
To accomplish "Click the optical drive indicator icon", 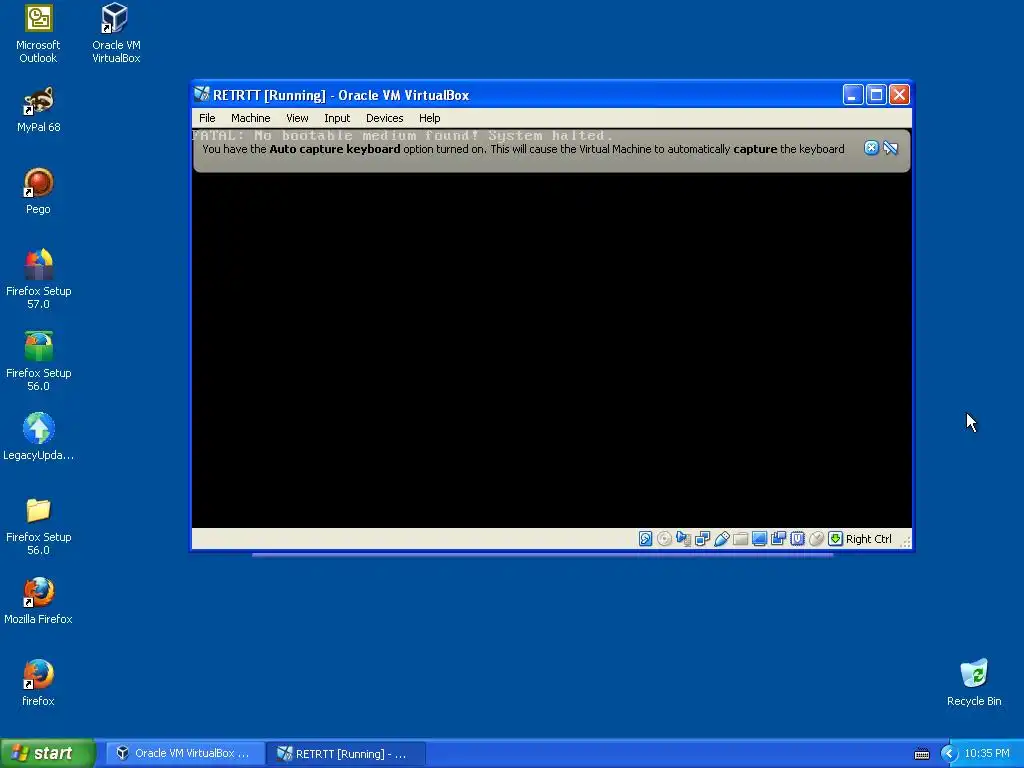I will pos(664,539).
